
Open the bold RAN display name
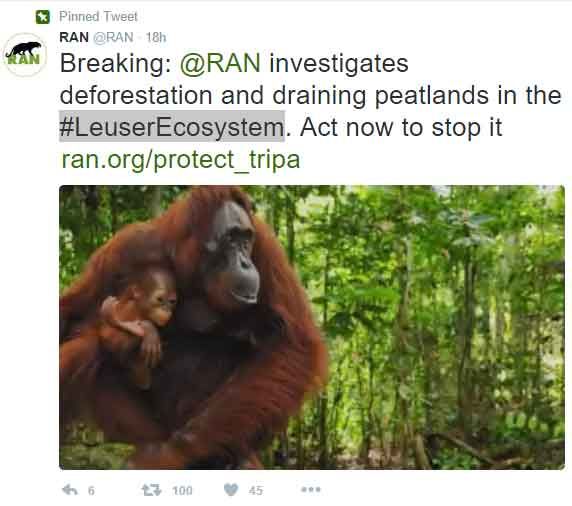[x=74, y=37]
